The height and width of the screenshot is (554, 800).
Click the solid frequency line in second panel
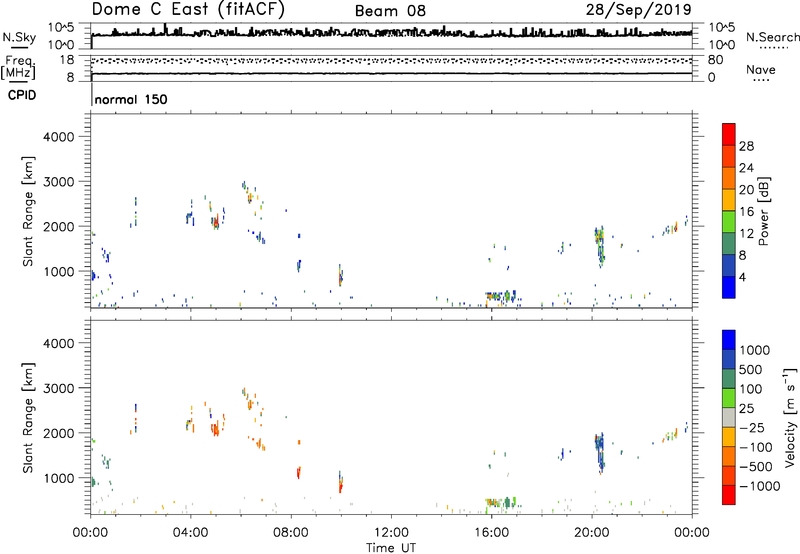point(391,73)
